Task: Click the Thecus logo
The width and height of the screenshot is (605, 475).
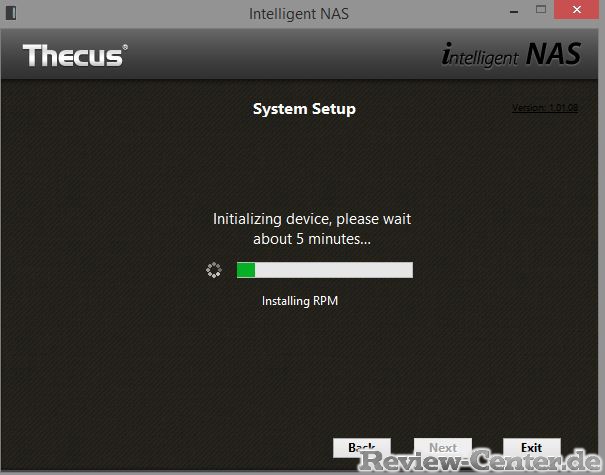Action: (x=75, y=55)
